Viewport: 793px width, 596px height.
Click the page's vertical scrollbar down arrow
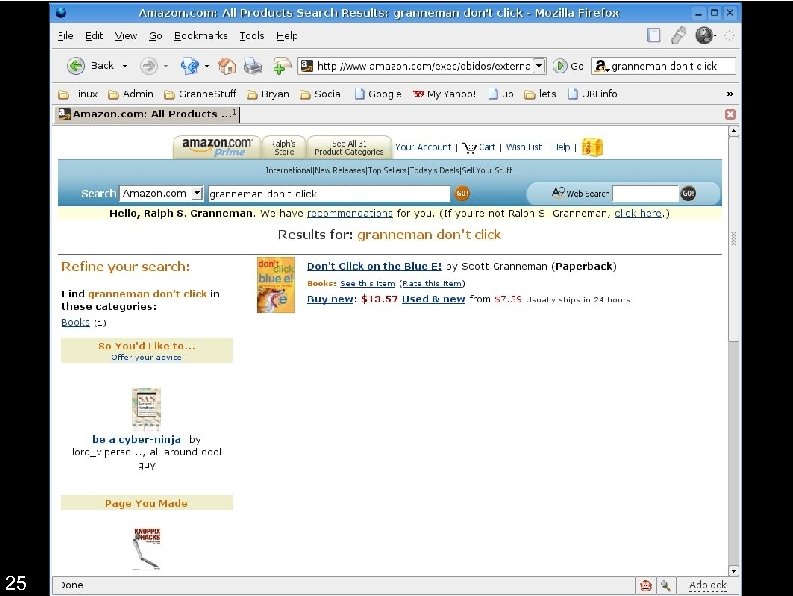click(x=733, y=571)
